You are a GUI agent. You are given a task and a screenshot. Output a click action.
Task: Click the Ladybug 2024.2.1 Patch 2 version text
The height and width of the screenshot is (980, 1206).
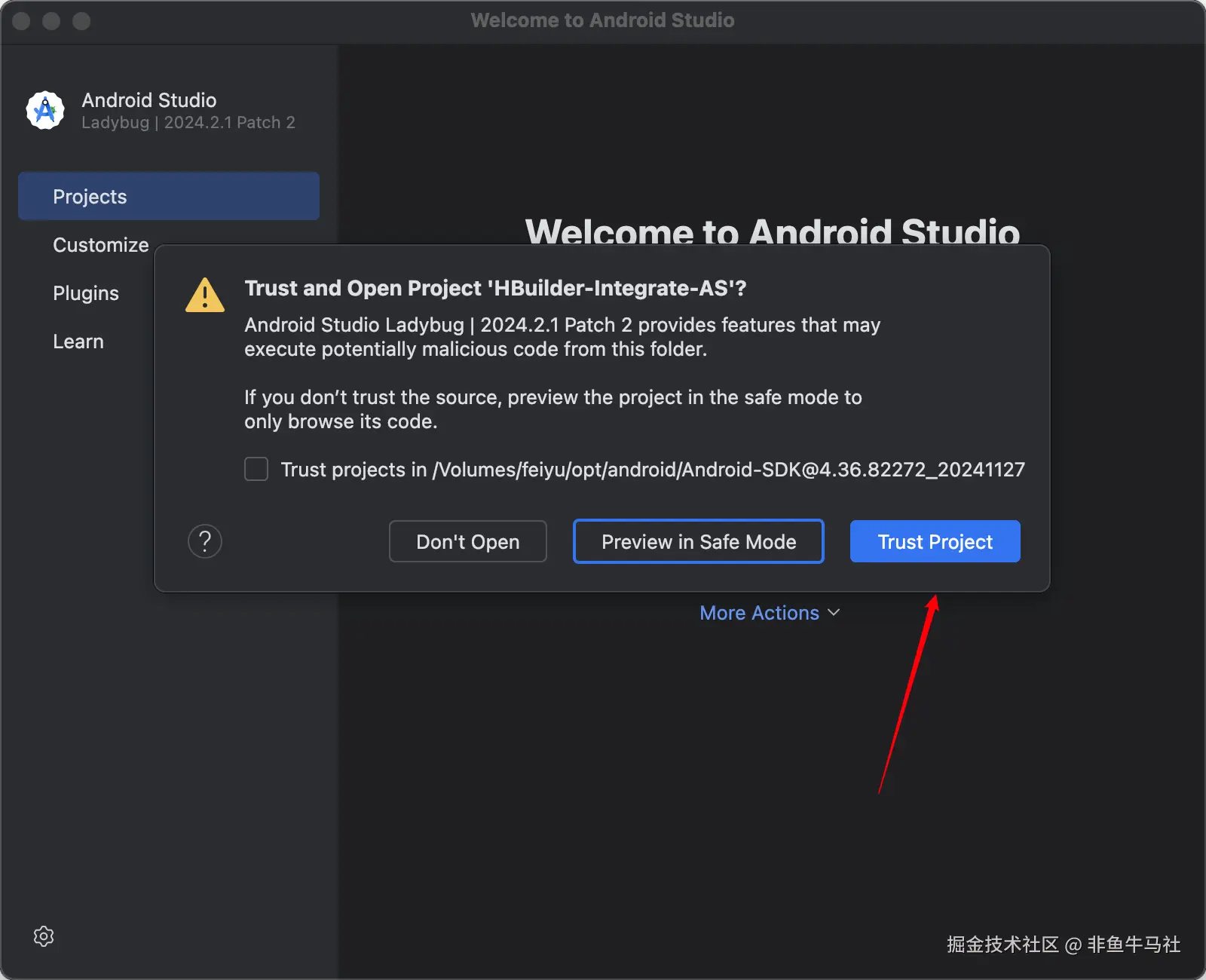188,122
